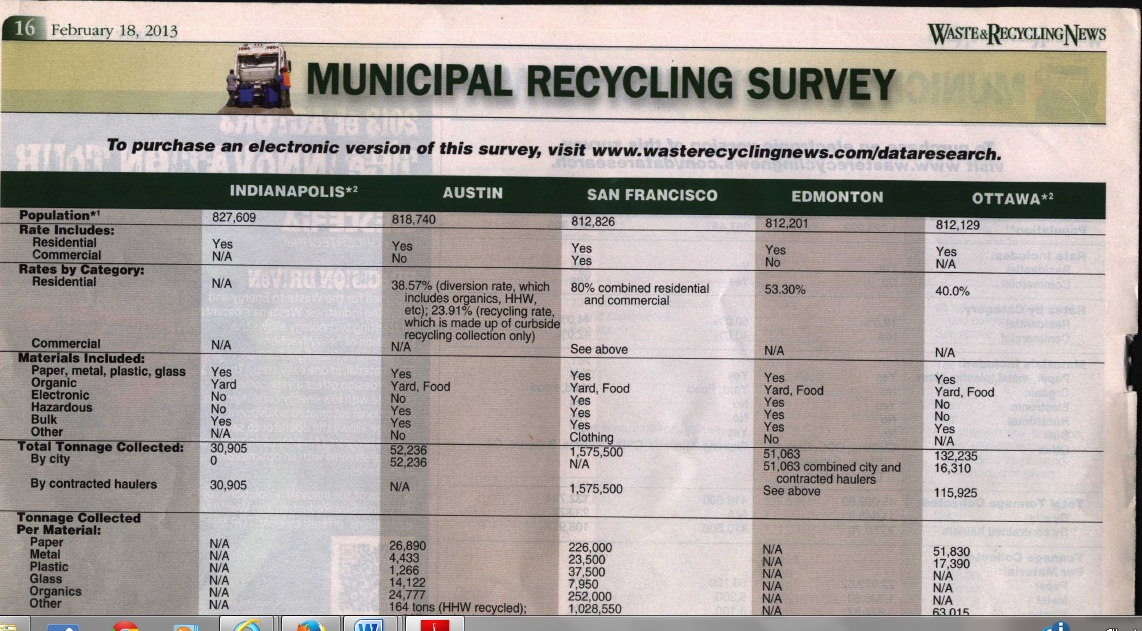1142x631 pixels.
Task: Click the Waste & Recycling News logo
Action: (1017, 34)
